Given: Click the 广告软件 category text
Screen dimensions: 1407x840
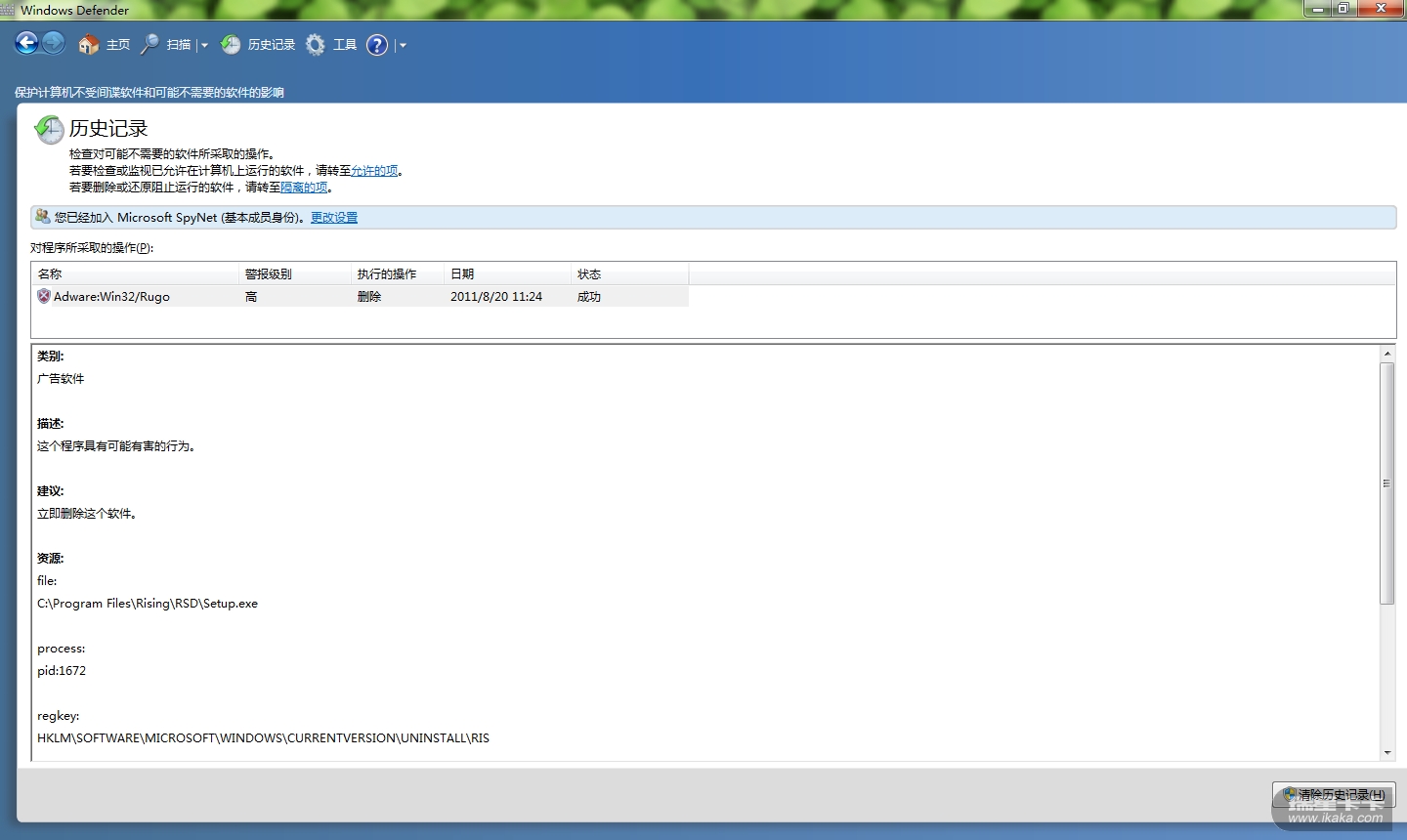Looking at the screenshot, I should point(61,379).
